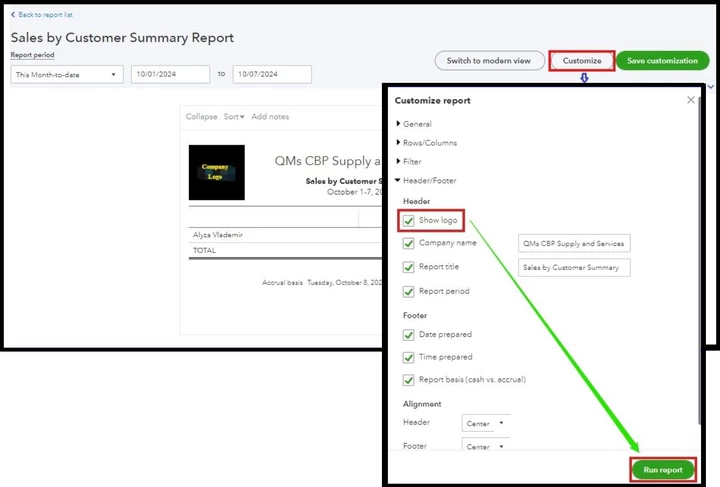Toggle the Date prepared checkbox
Image resolution: width=720 pixels, height=487 pixels.
pyautogui.click(x=409, y=335)
